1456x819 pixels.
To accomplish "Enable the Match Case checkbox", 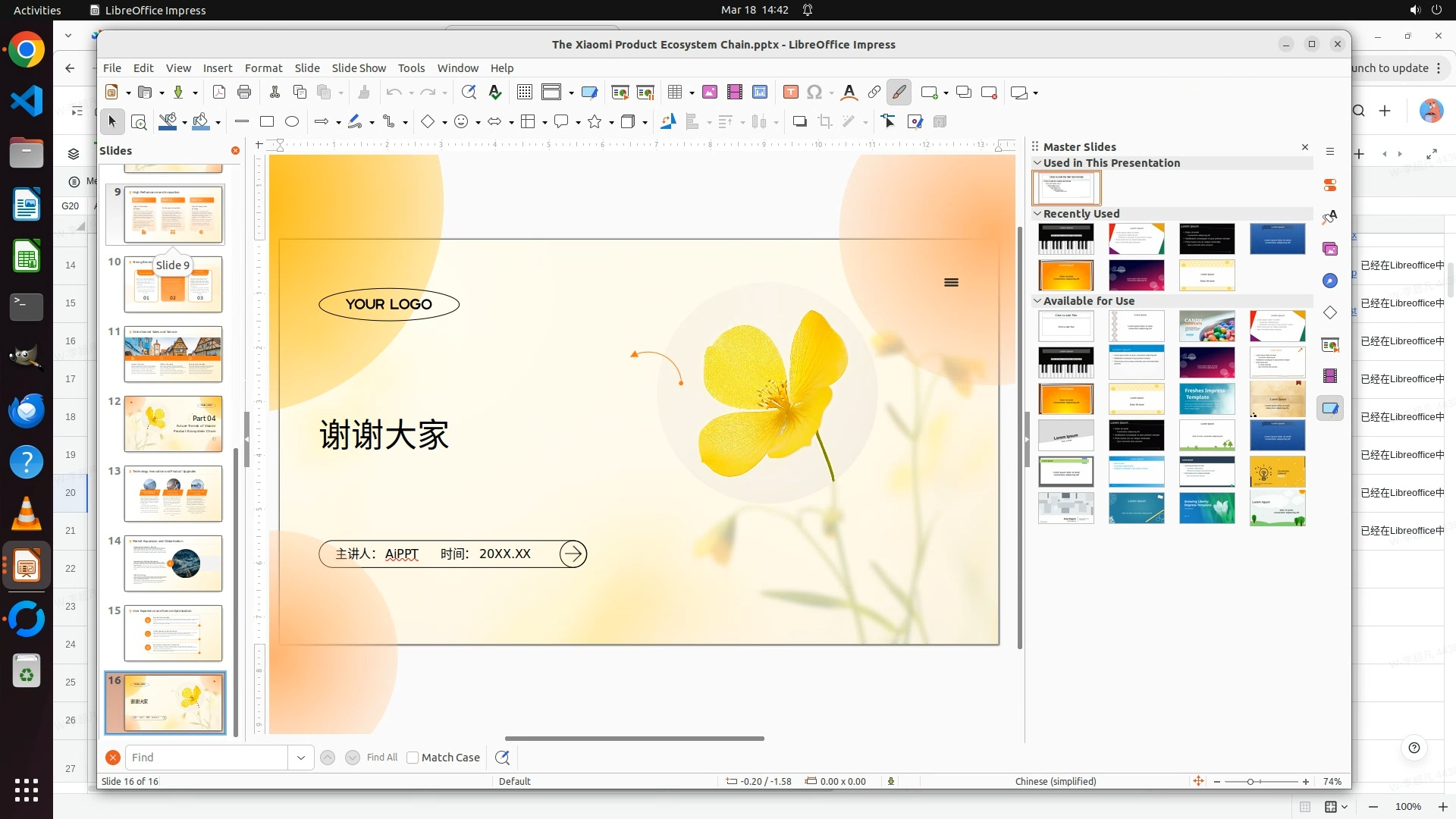I will [413, 758].
